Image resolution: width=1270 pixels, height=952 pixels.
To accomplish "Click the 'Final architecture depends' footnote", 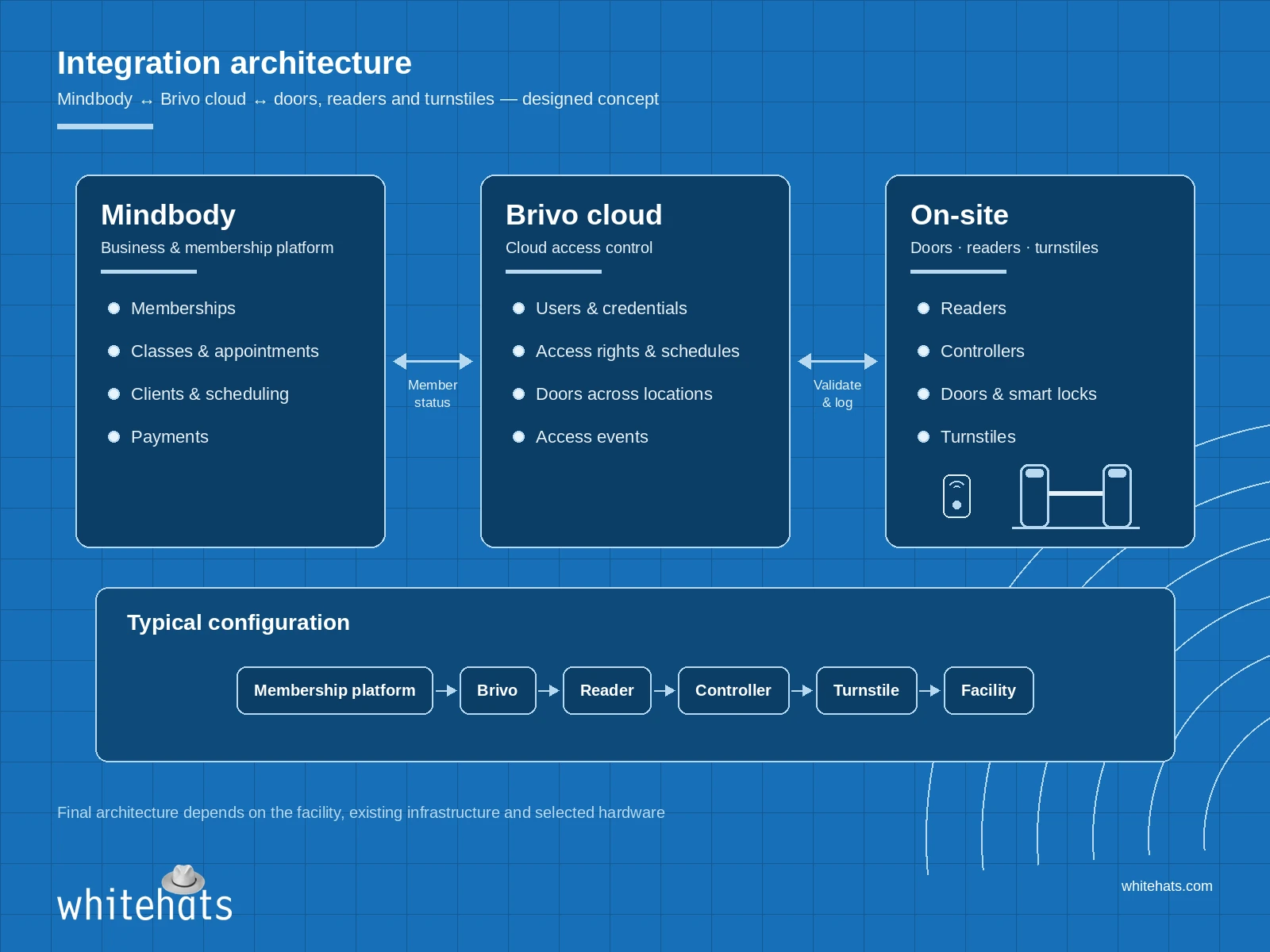I will [x=361, y=812].
